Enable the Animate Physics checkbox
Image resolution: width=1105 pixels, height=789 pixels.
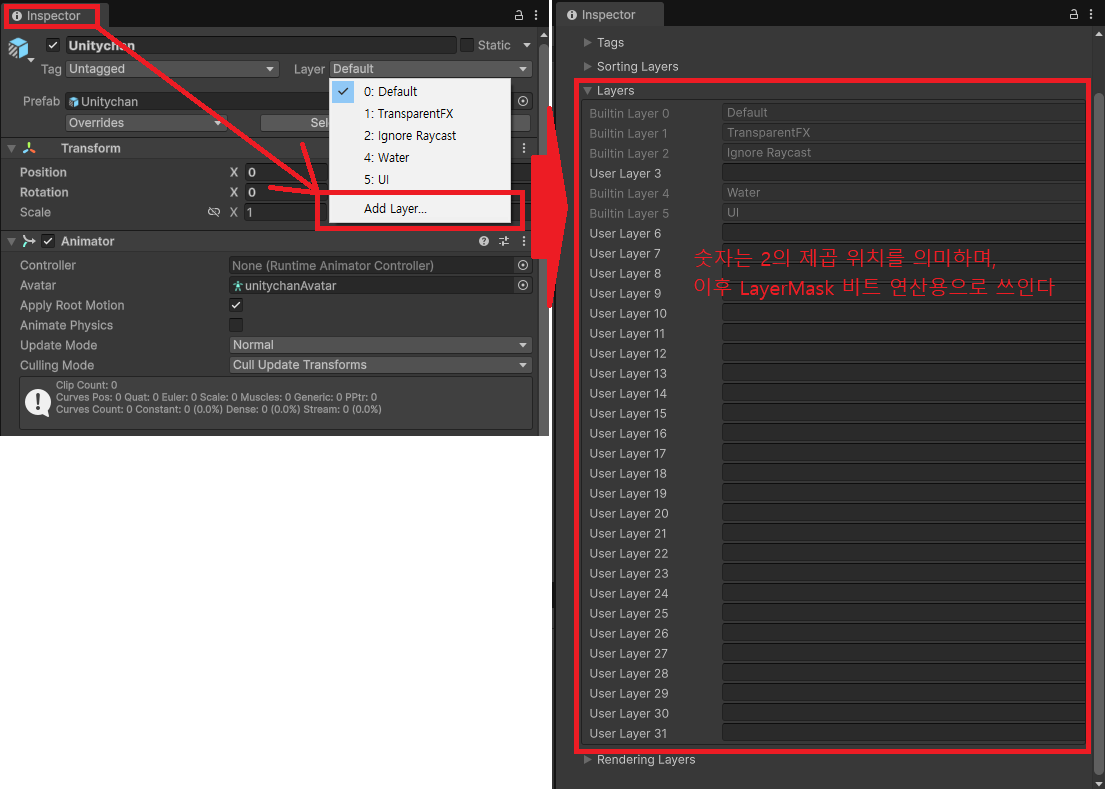coord(236,325)
